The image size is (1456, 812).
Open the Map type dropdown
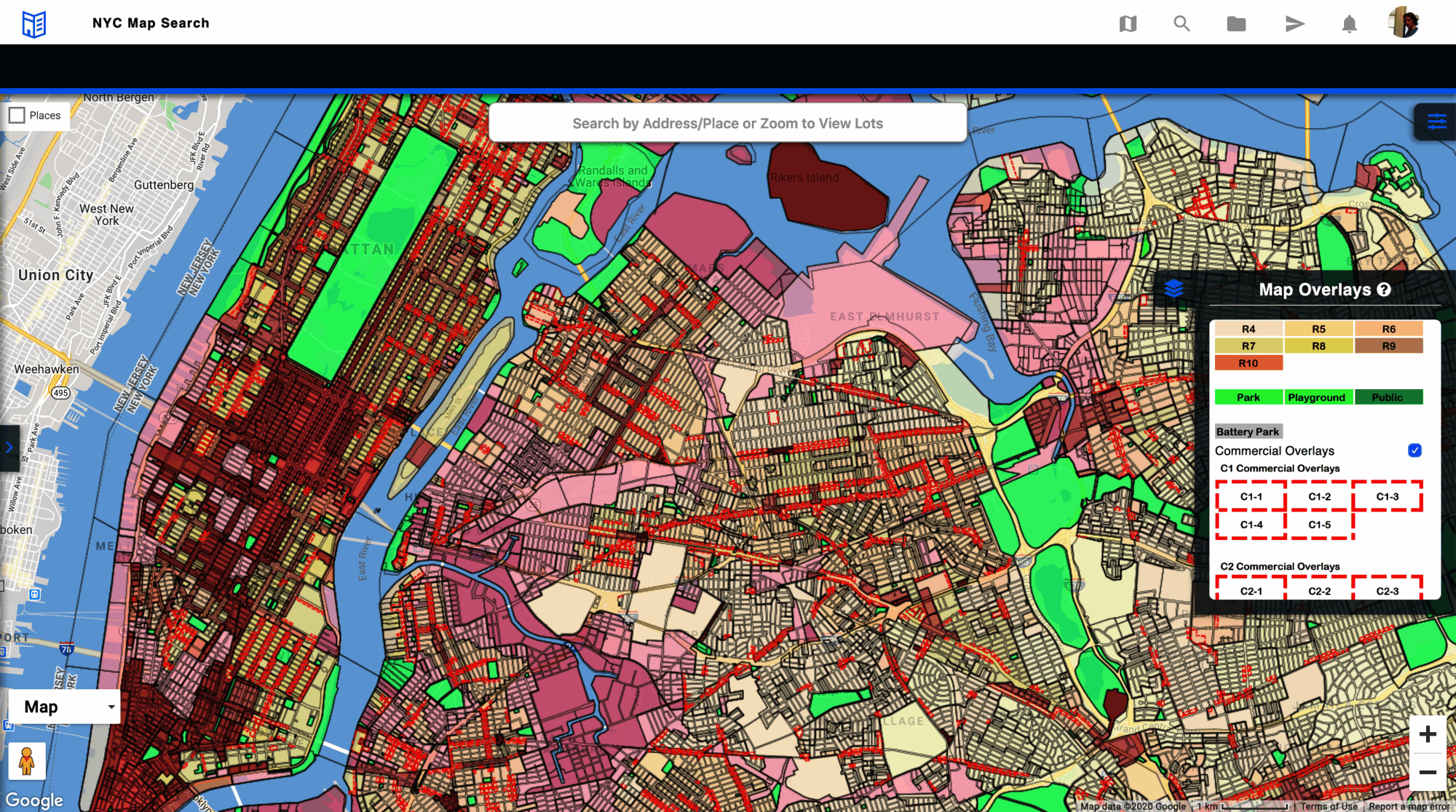[x=64, y=706]
